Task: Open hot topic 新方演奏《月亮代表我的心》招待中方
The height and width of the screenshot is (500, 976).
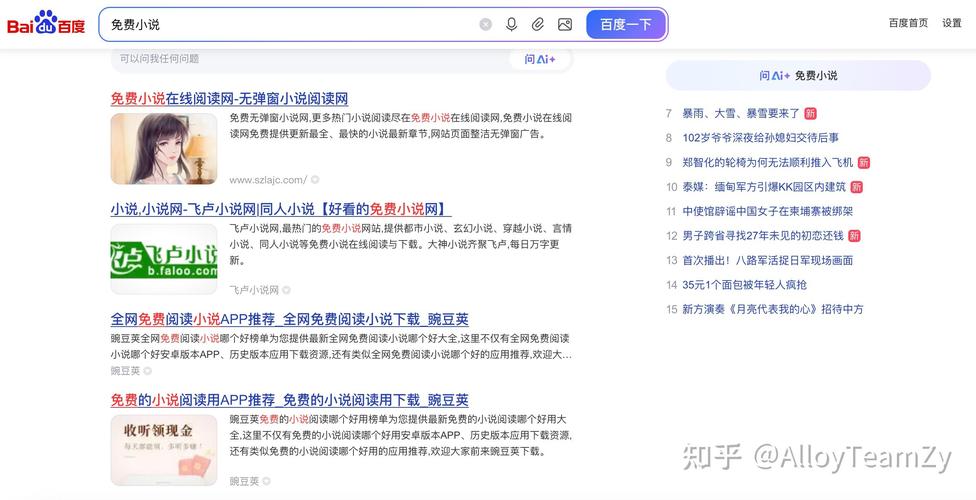Action: pyautogui.click(x=772, y=309)
